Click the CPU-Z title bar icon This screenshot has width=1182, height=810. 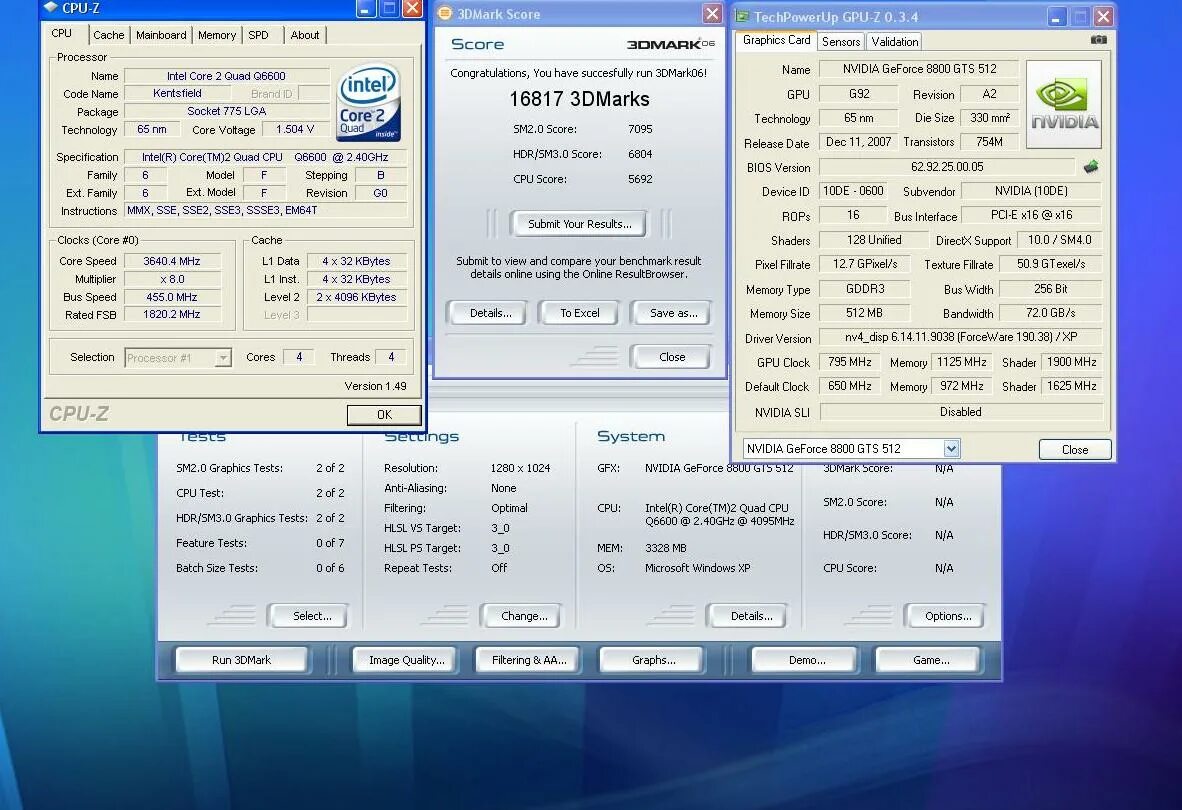[x=51, y=8]
